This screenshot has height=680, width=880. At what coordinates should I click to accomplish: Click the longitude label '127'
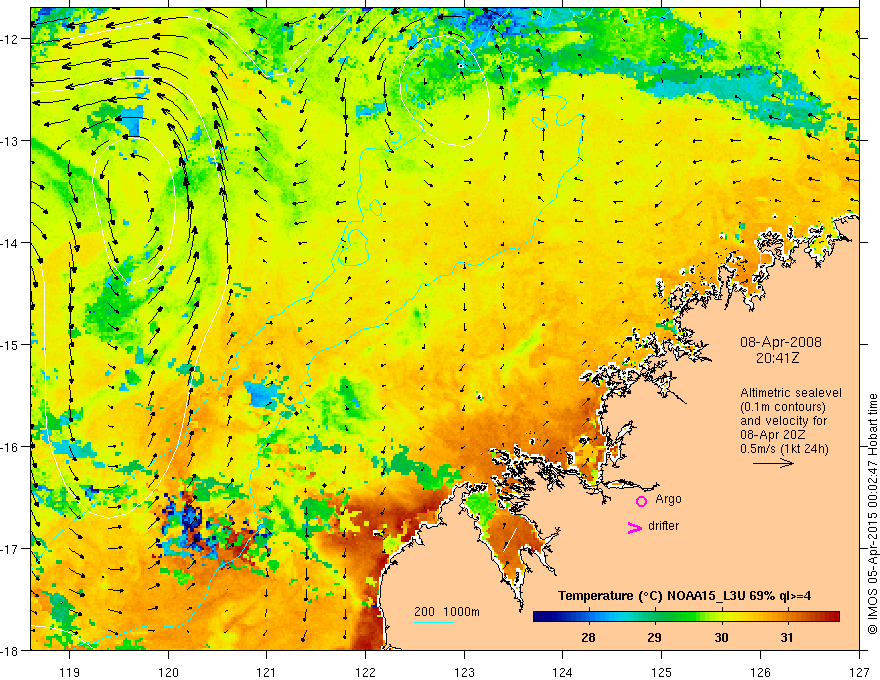[859, 672]
